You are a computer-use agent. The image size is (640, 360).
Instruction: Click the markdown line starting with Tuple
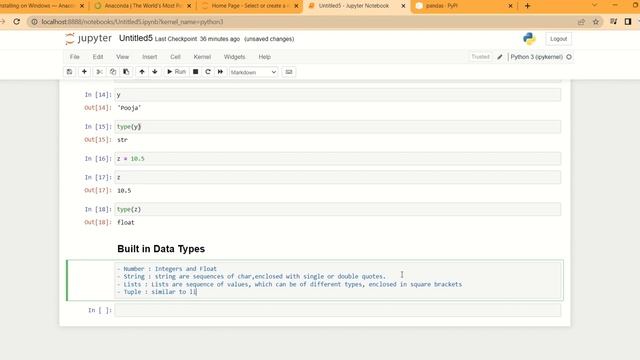point(157,292)
